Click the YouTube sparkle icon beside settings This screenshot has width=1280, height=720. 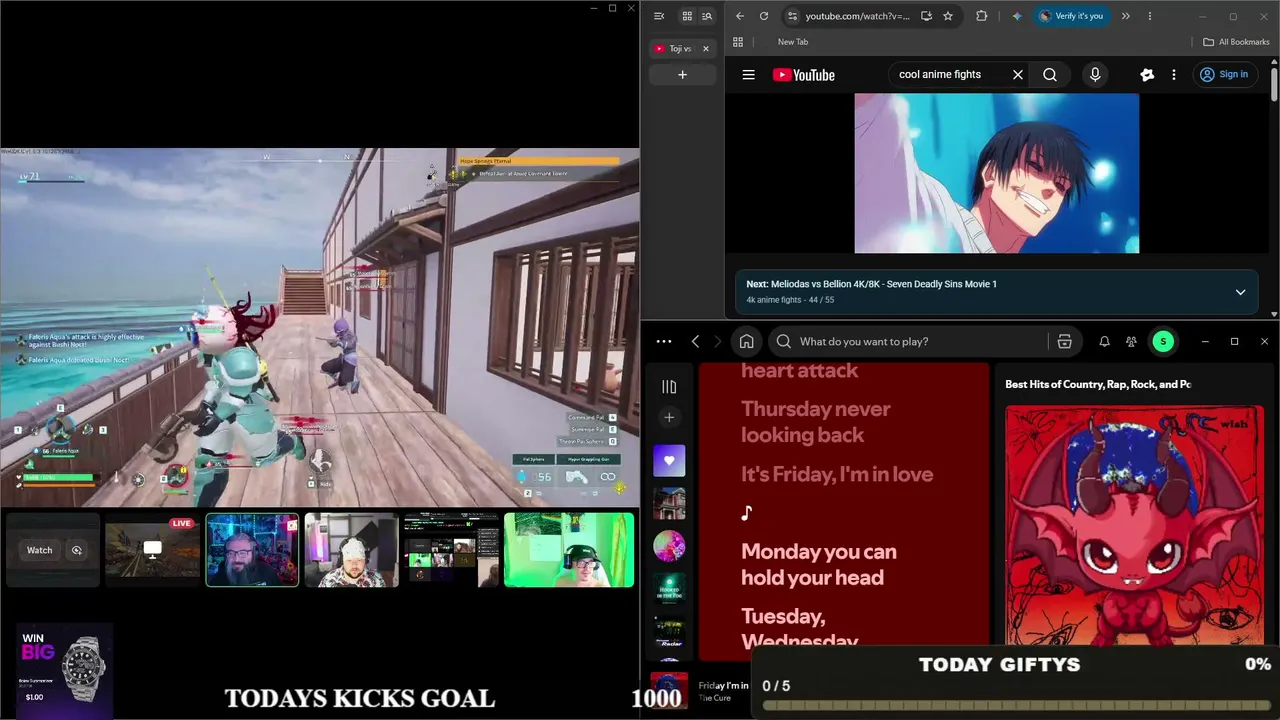tap(1147, 75)
